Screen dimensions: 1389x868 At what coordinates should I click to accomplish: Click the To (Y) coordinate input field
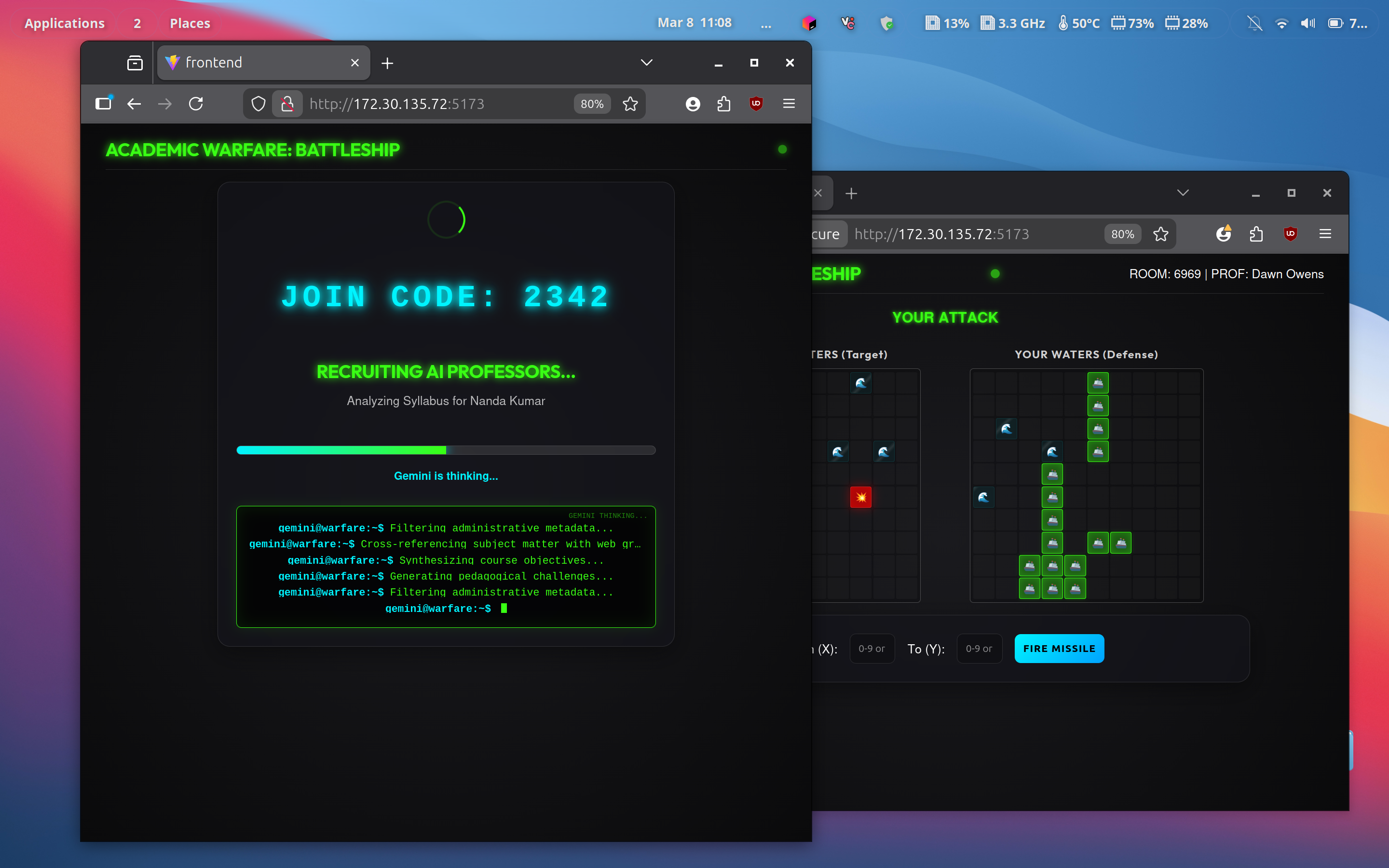979,649
